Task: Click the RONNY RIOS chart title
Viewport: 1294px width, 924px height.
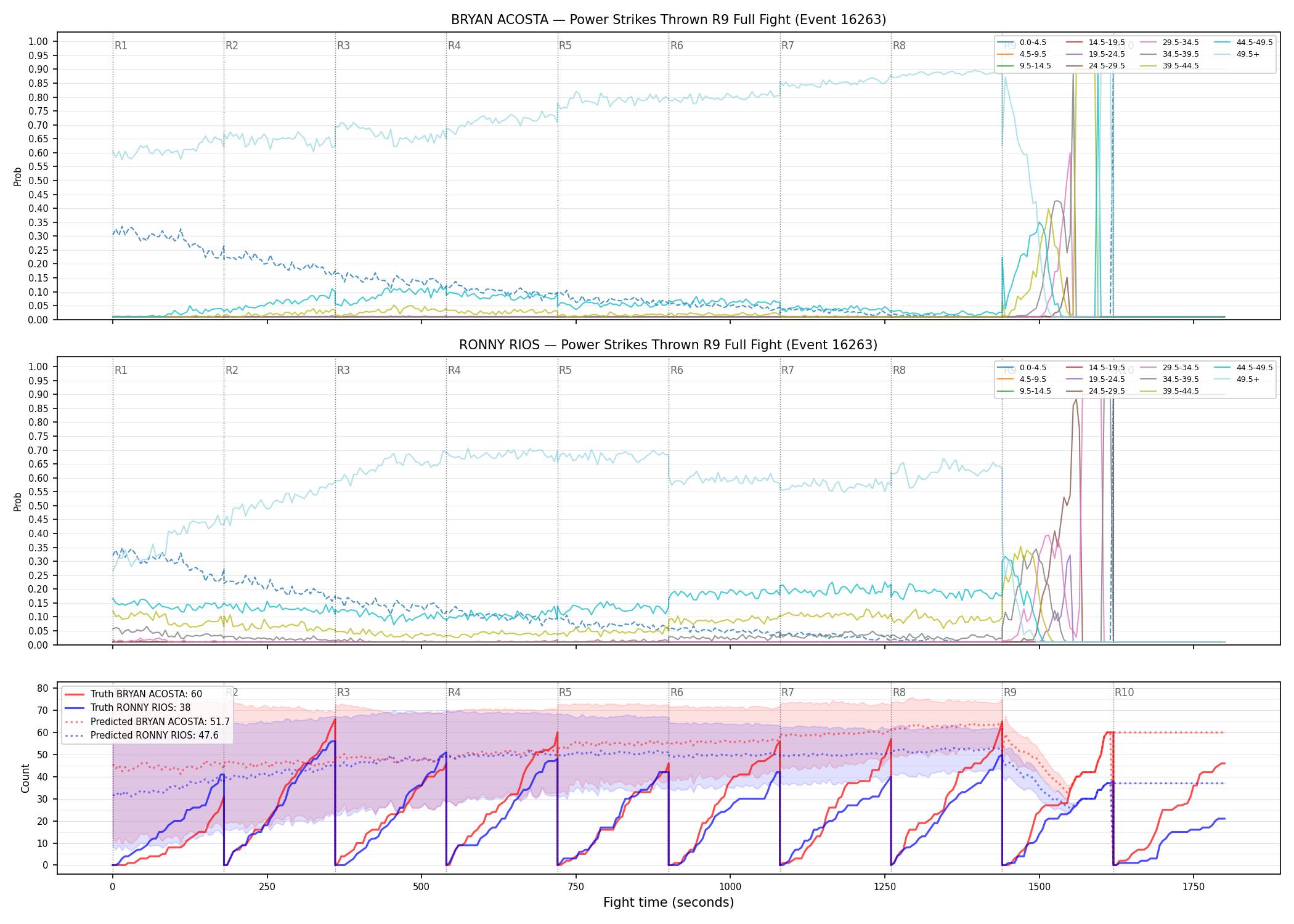Action: pyautogui.click(x=669, y=345)
